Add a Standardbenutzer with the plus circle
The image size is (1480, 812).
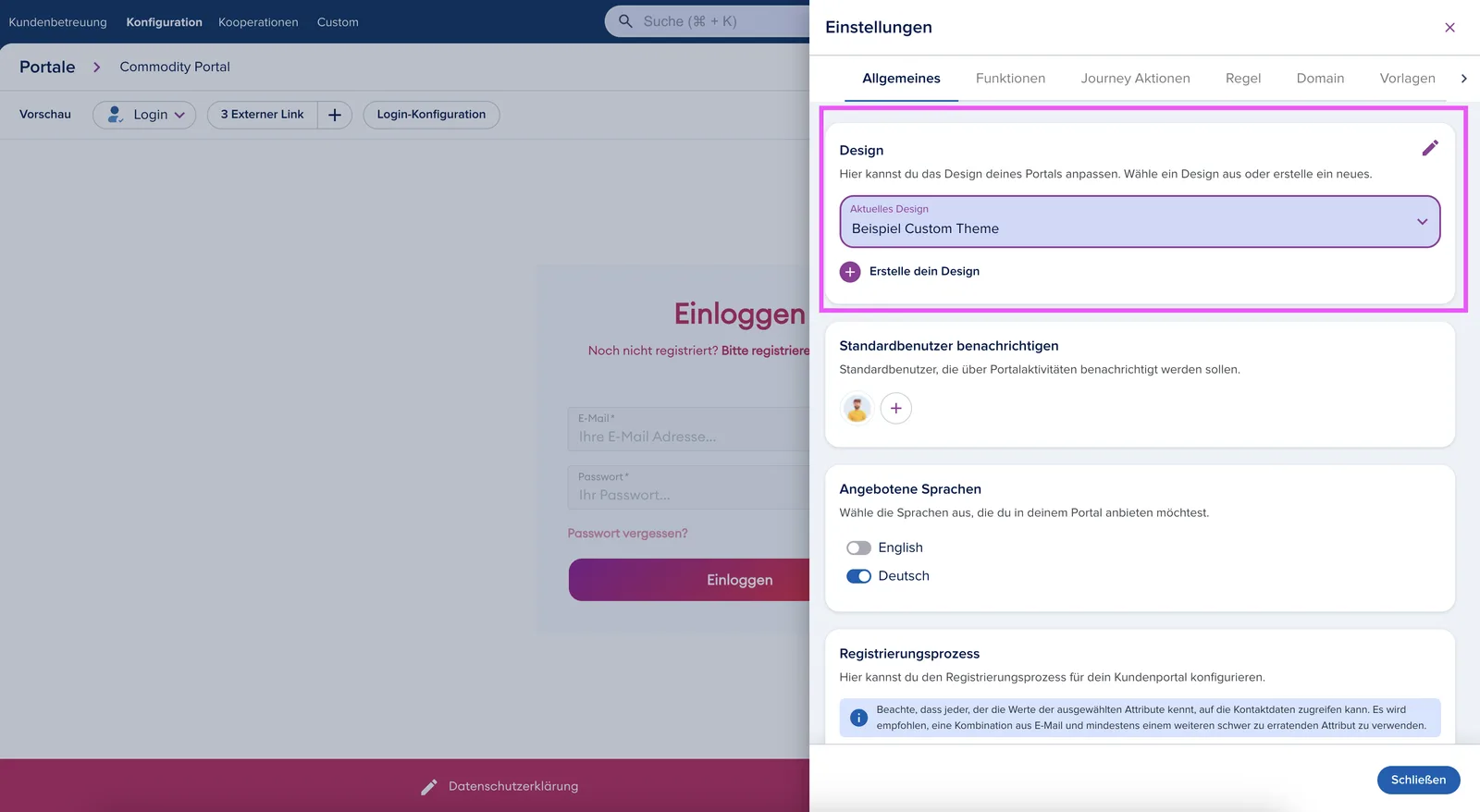pyautogui.click(x=895, y=408)
